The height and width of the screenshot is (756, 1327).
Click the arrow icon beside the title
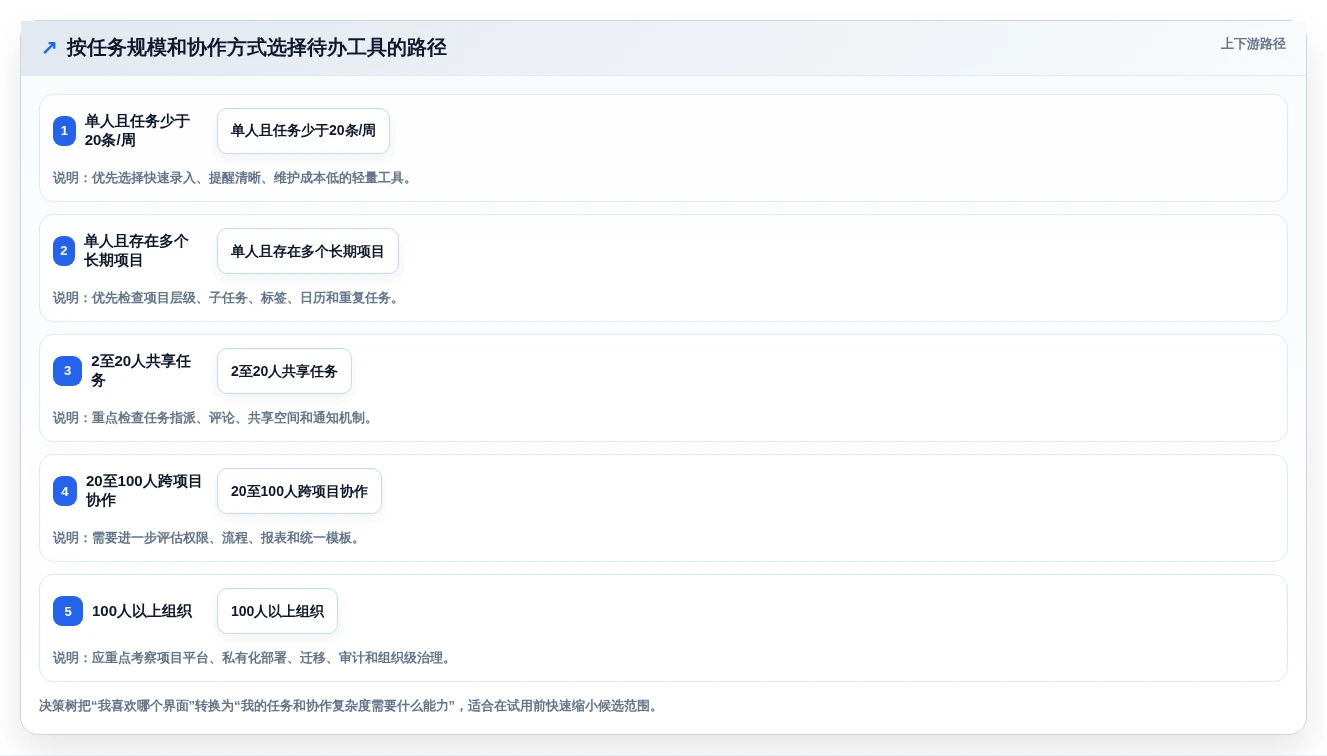tap(49, 47)
